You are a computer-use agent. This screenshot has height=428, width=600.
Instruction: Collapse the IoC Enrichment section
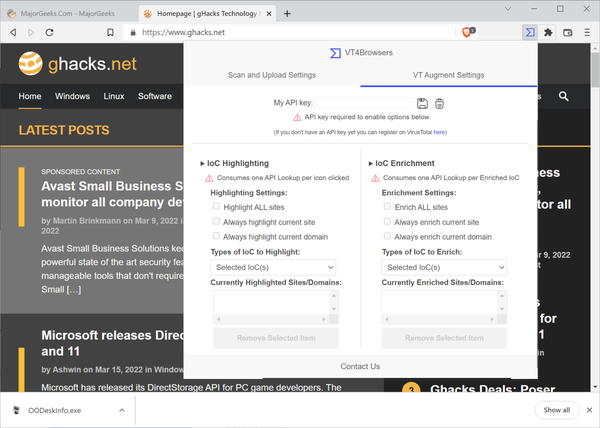401,163
